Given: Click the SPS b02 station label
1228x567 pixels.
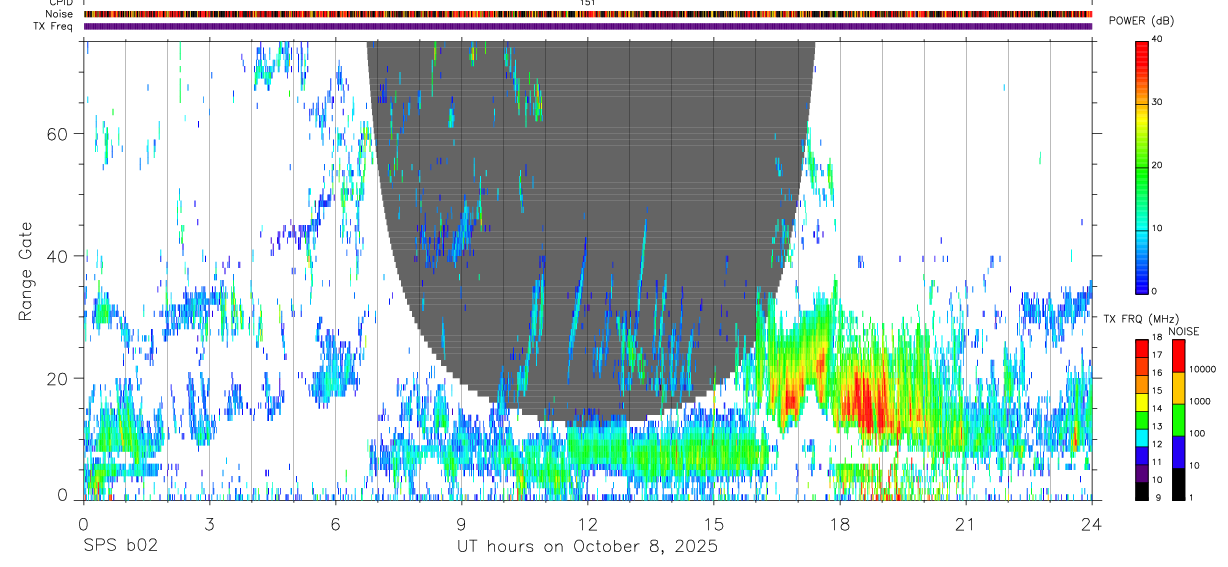Looking at the screenshot, I should 119,547.
